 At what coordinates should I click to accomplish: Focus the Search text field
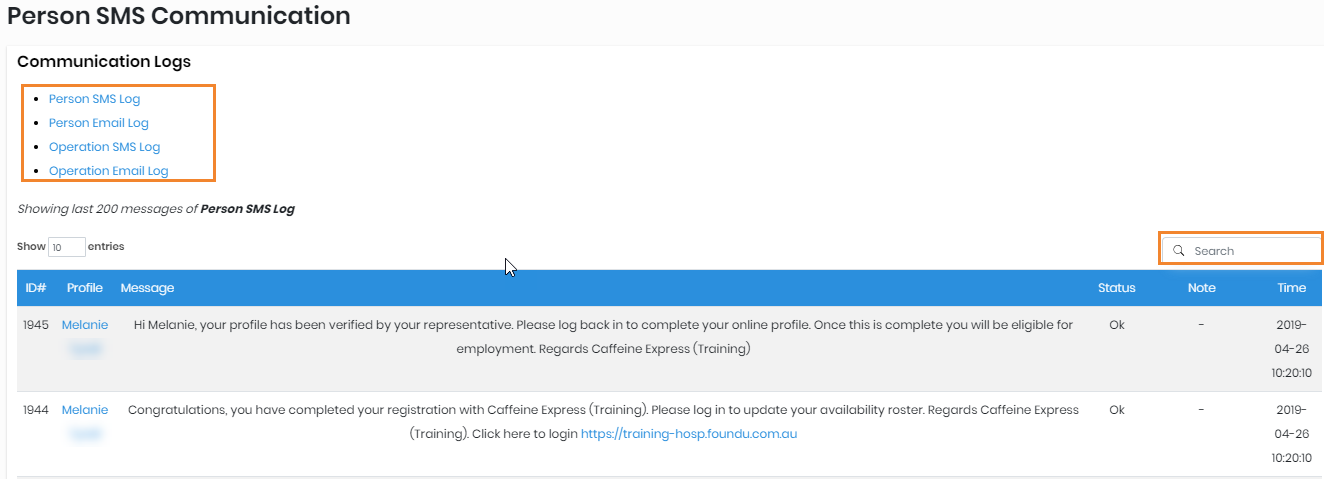coord(1250,251)
